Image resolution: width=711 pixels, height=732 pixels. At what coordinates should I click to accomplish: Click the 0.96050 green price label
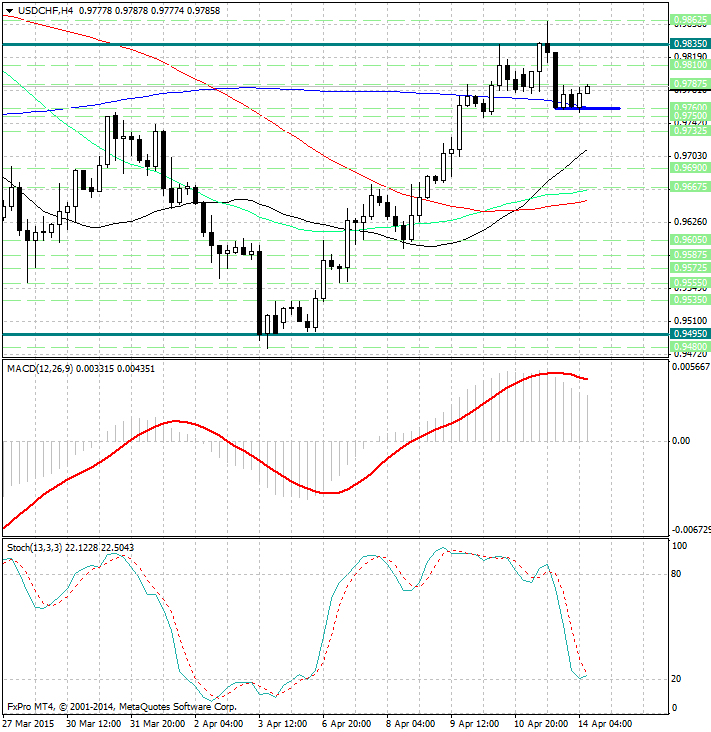(691, 240)
